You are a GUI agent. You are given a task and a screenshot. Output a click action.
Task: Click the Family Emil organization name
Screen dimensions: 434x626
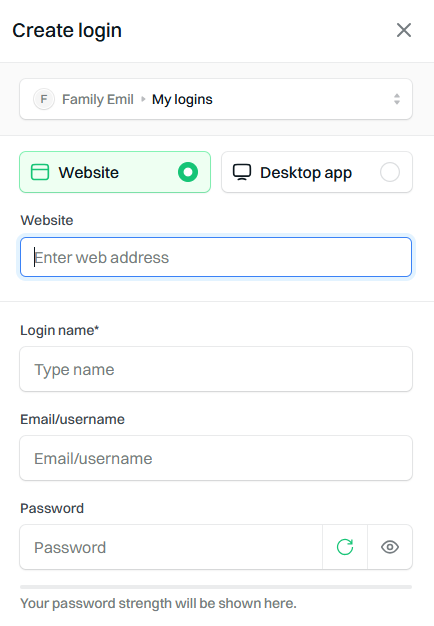pyautogui.click(x=98, y=99)
